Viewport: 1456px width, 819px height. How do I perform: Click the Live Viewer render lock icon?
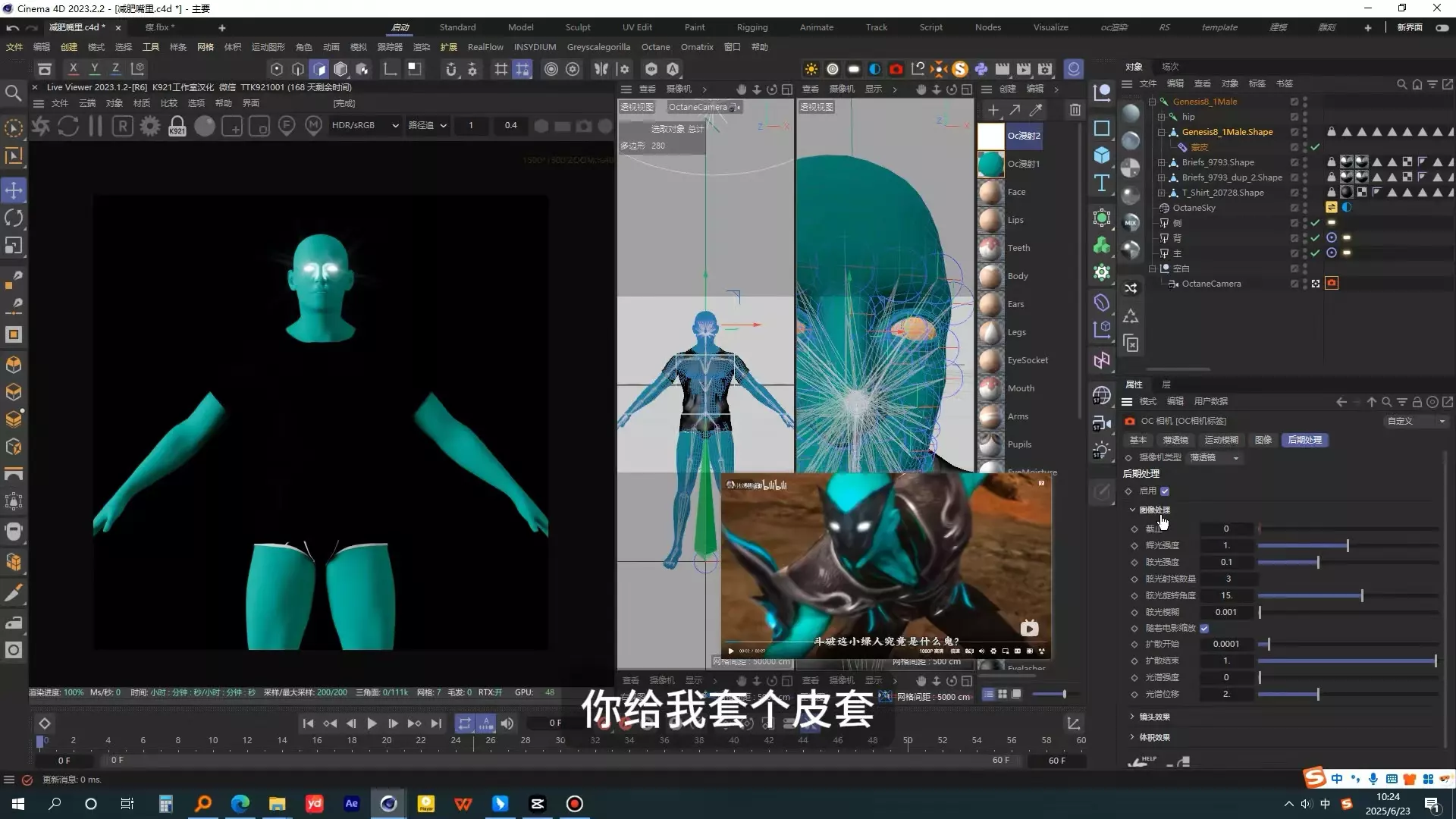(177, 126)
